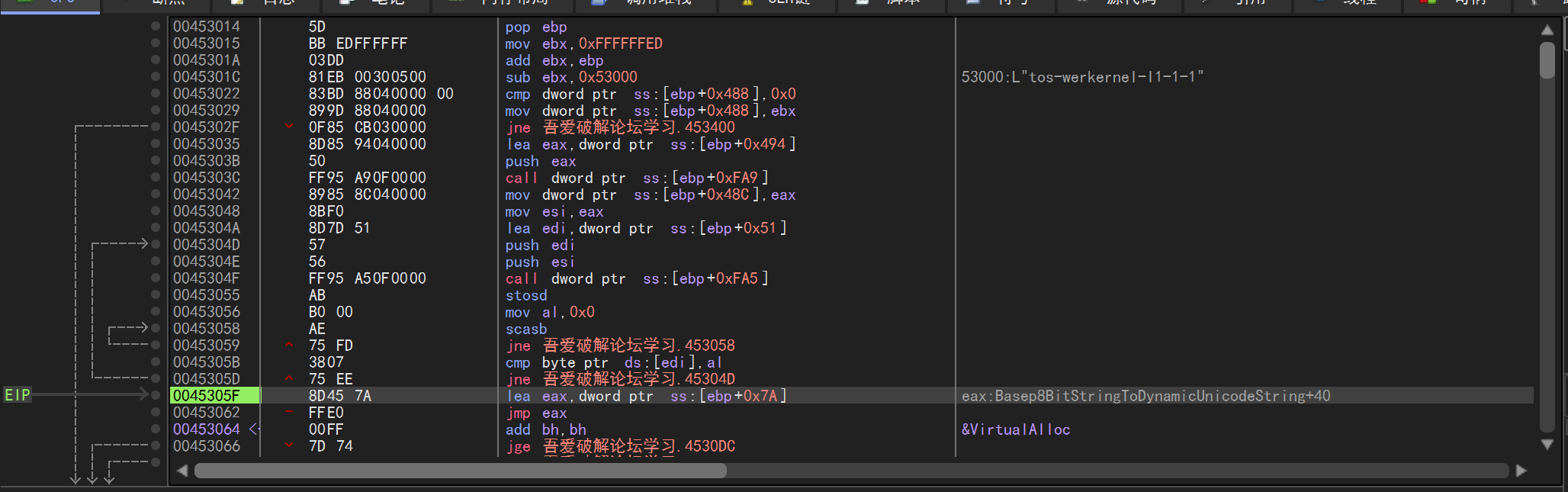The width and height of the screenshot is (1568, 492).
Task: Click the horizontal scrollbar left arrow
Action: pos(182,471)
